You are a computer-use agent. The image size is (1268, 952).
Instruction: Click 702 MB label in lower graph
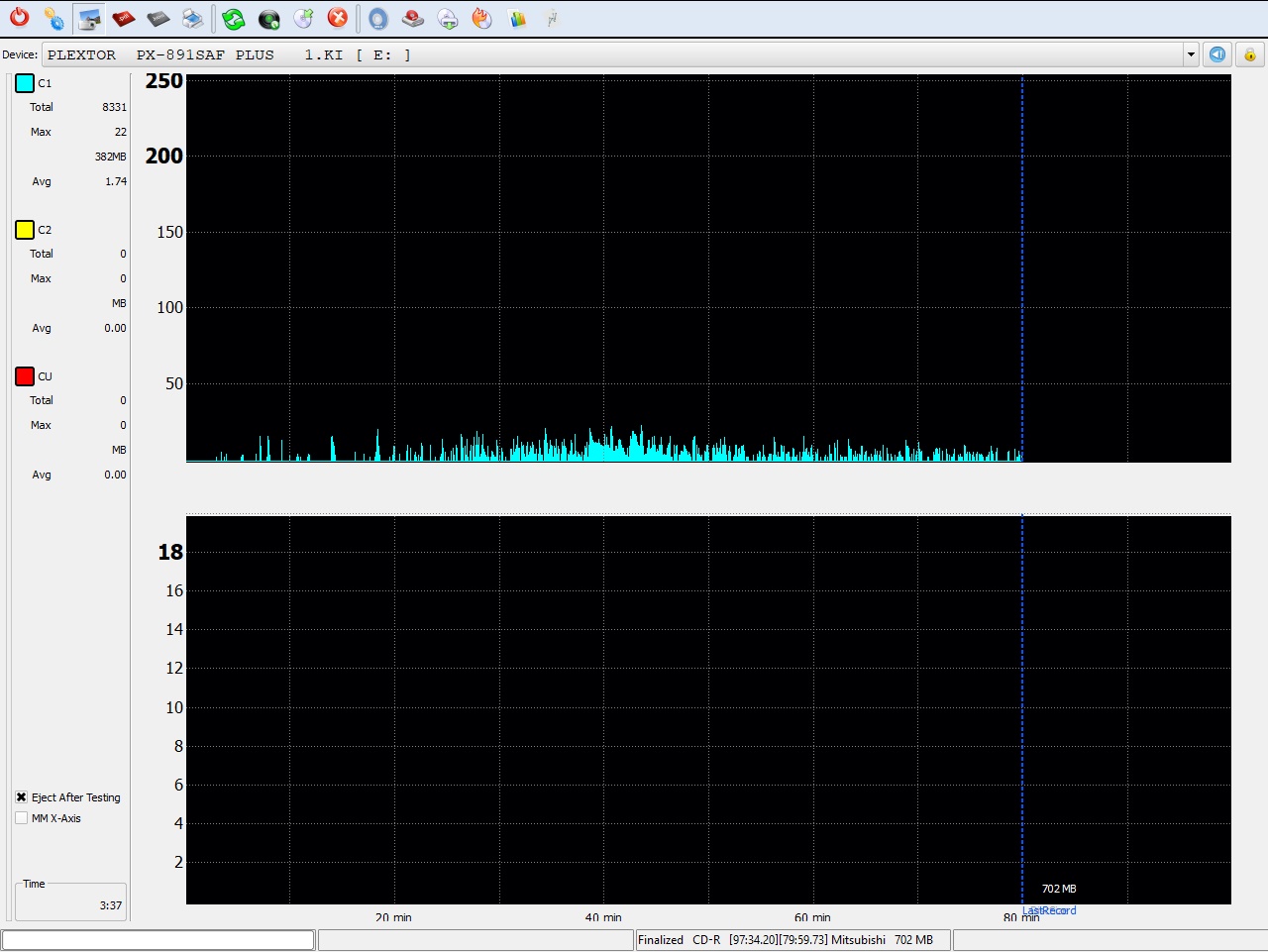click(1059, 889)
